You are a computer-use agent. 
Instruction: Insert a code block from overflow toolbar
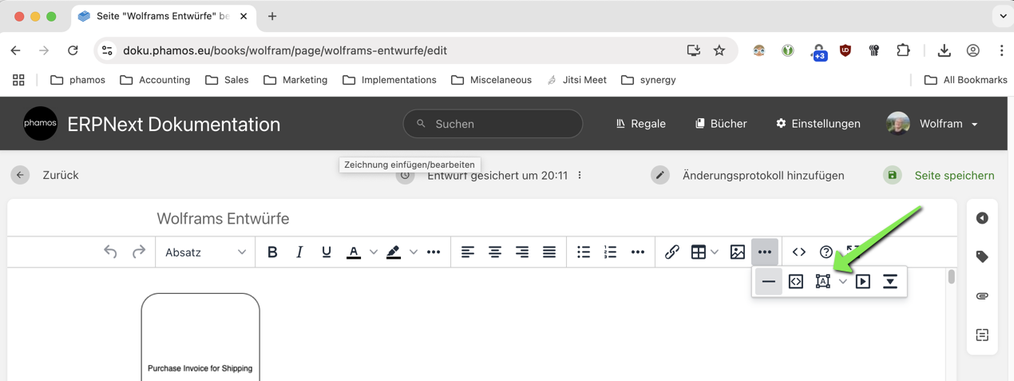pos(795,281)
